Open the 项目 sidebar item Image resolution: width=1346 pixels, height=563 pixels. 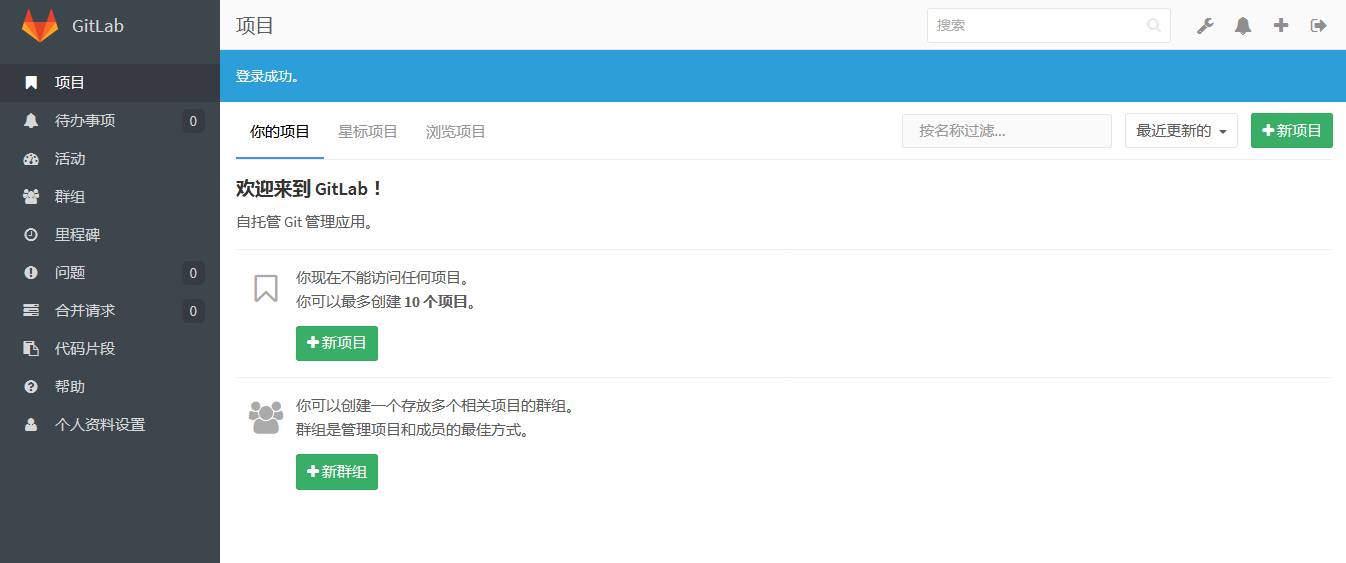[x=110, y=83]
